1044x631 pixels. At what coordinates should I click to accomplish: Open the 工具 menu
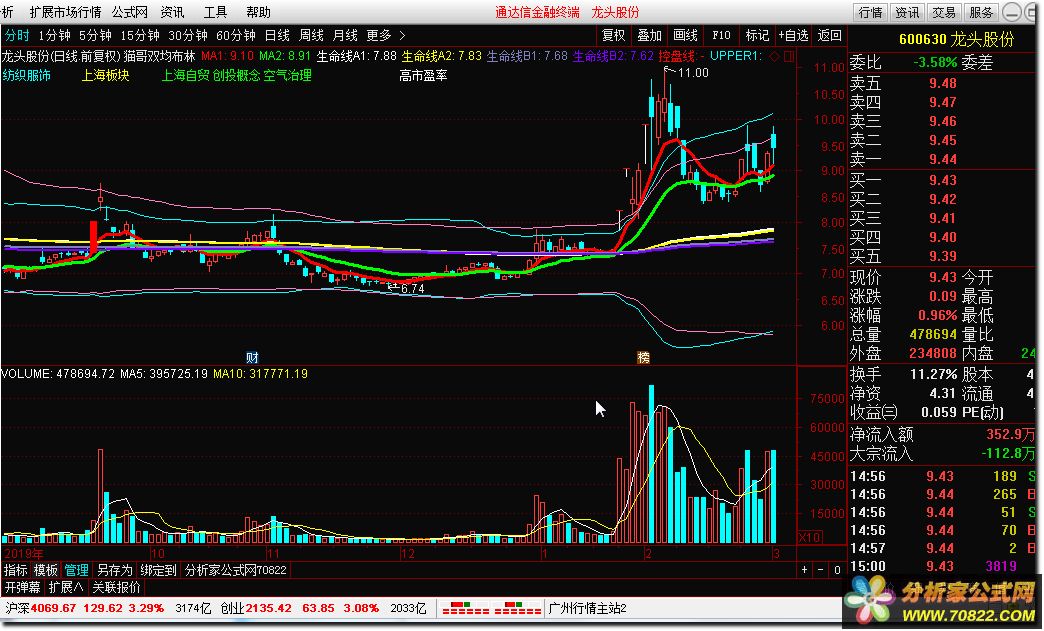[x=215, y=12]
